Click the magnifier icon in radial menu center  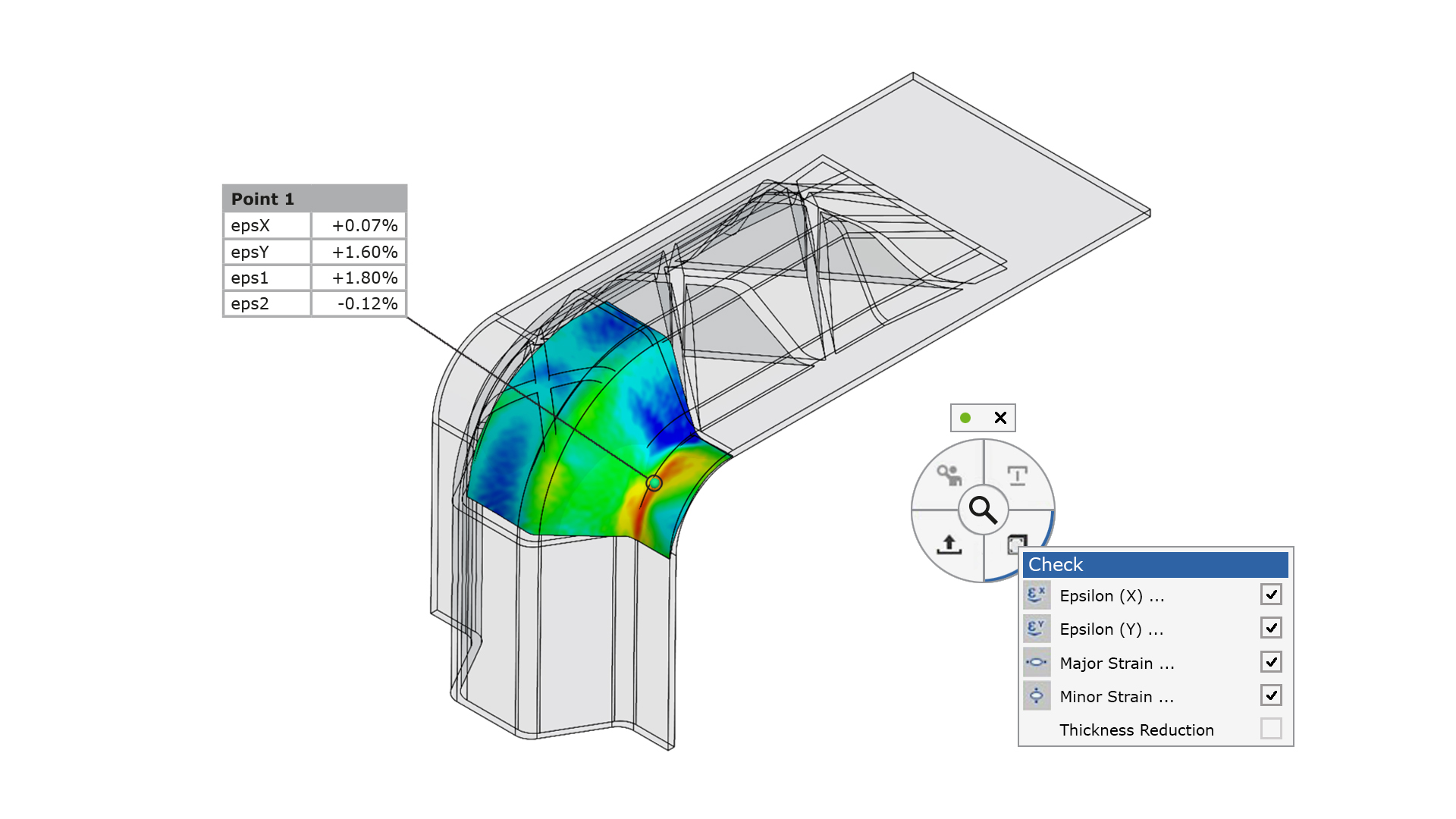coord(983,510)
